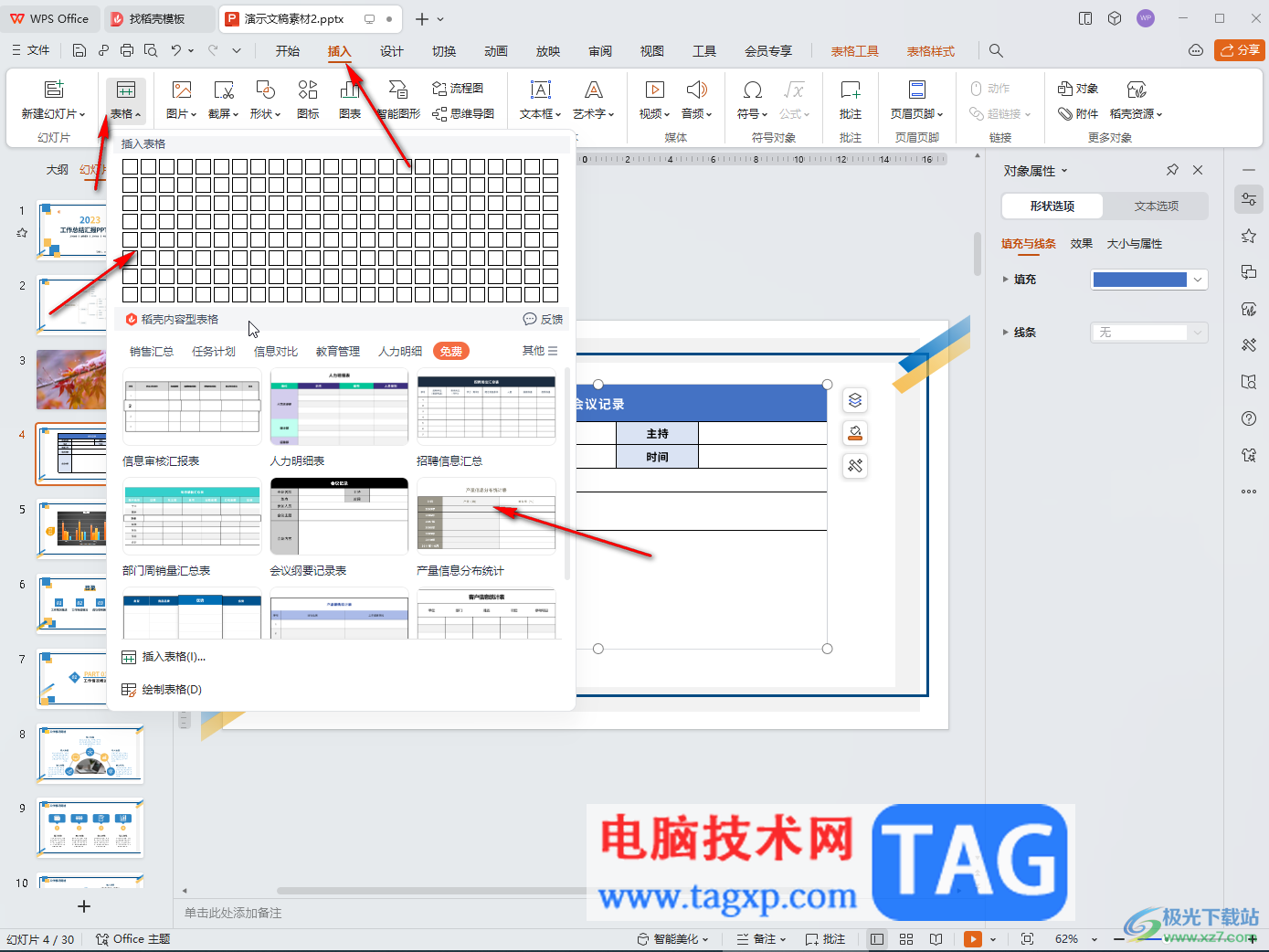Click notes field to add notes (单击此处添加备注)
Screen dimensions: 1269x952
233,913
